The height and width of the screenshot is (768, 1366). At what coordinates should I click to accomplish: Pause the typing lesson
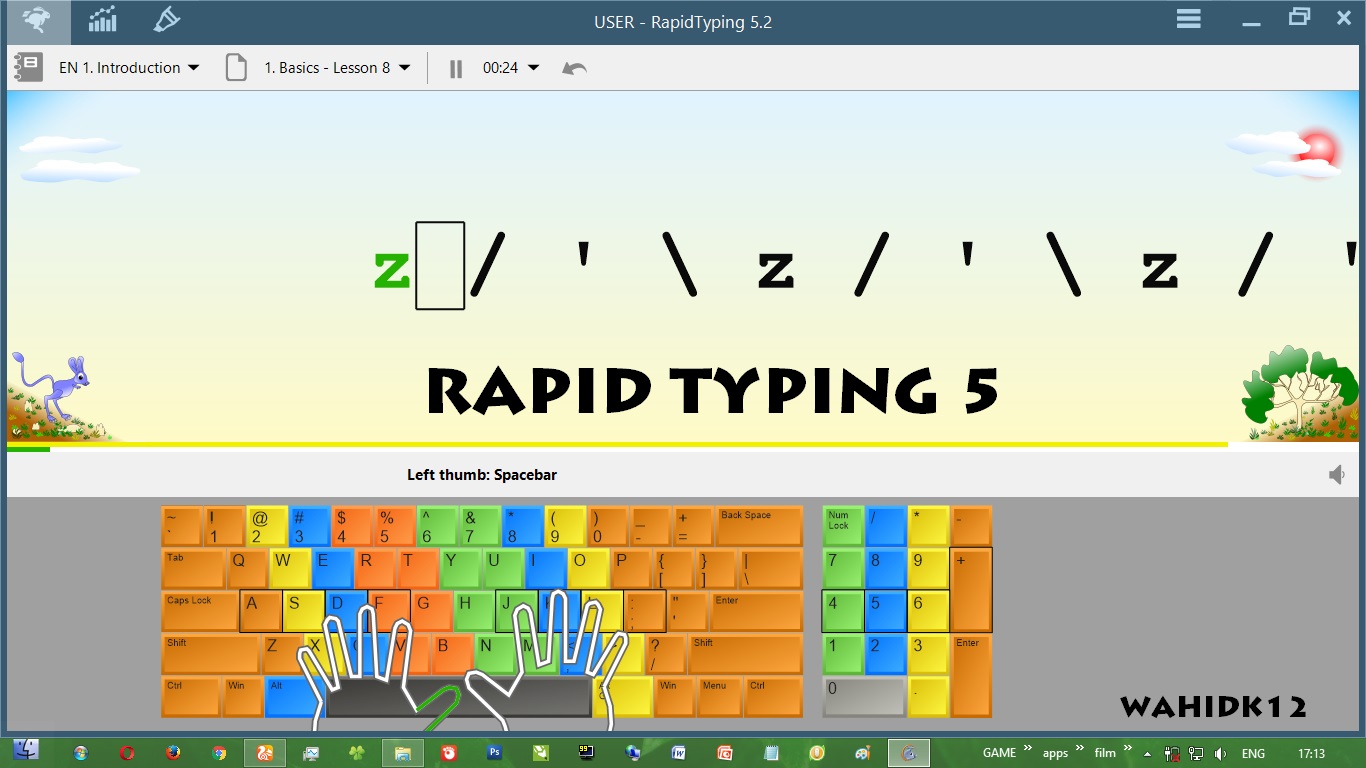[455, 68]
